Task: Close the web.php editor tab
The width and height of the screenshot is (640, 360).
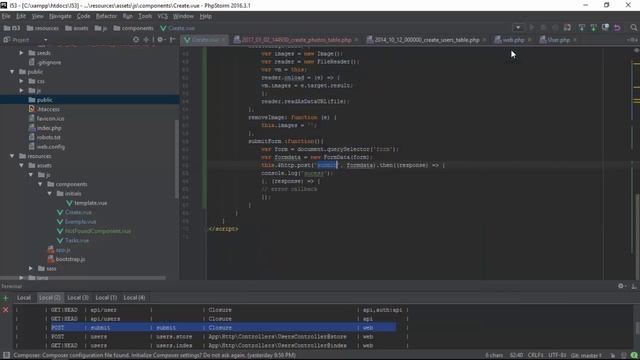Action: coord(529,40)
